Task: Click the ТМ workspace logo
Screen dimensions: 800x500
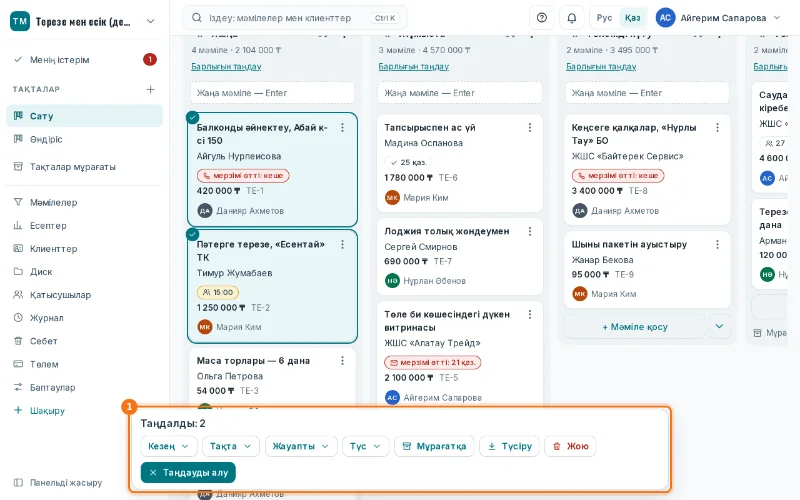Action: point(20,21)
